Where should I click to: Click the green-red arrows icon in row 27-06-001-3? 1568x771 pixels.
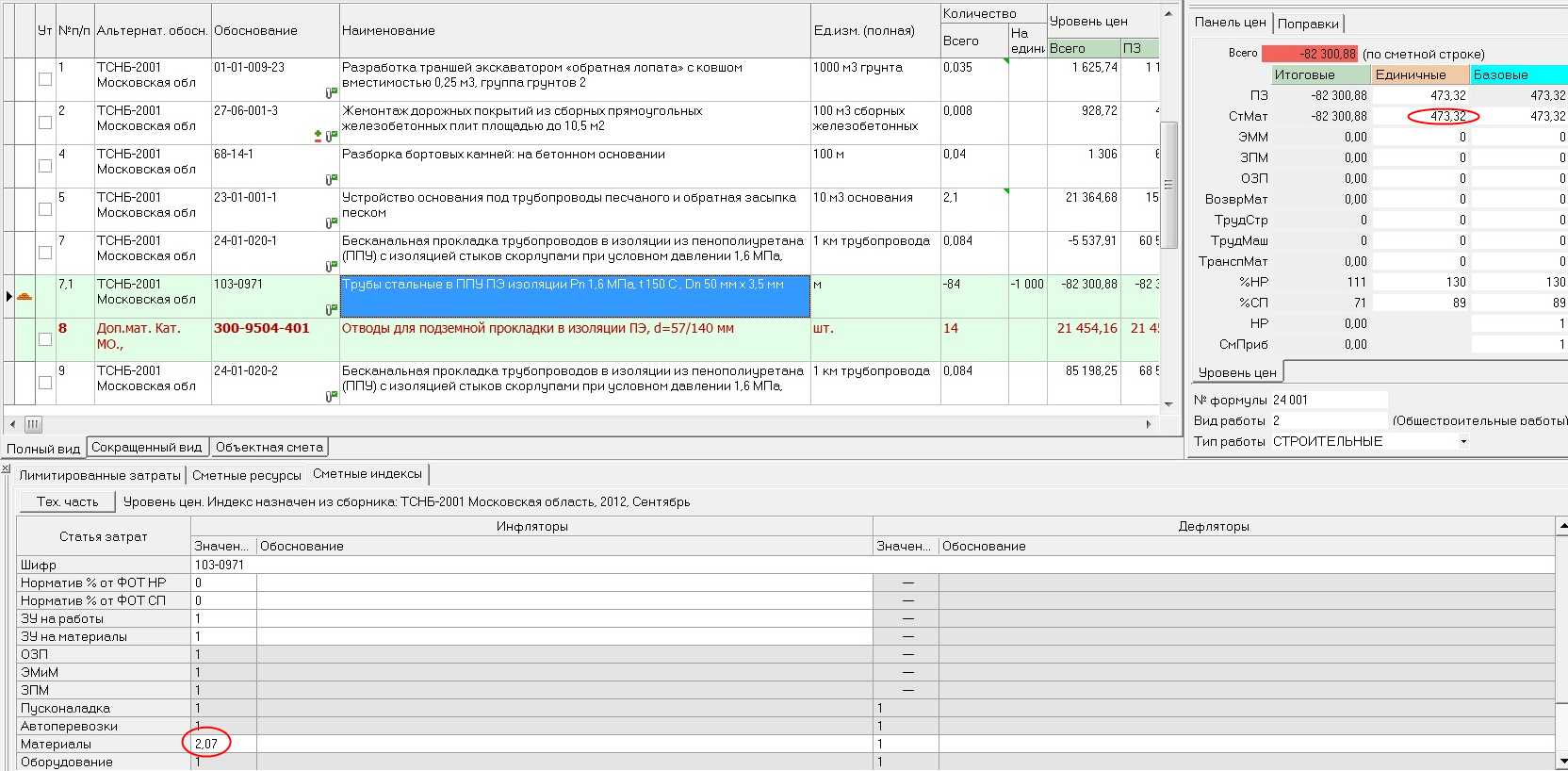pyautogui.click(x=318, y=137)
